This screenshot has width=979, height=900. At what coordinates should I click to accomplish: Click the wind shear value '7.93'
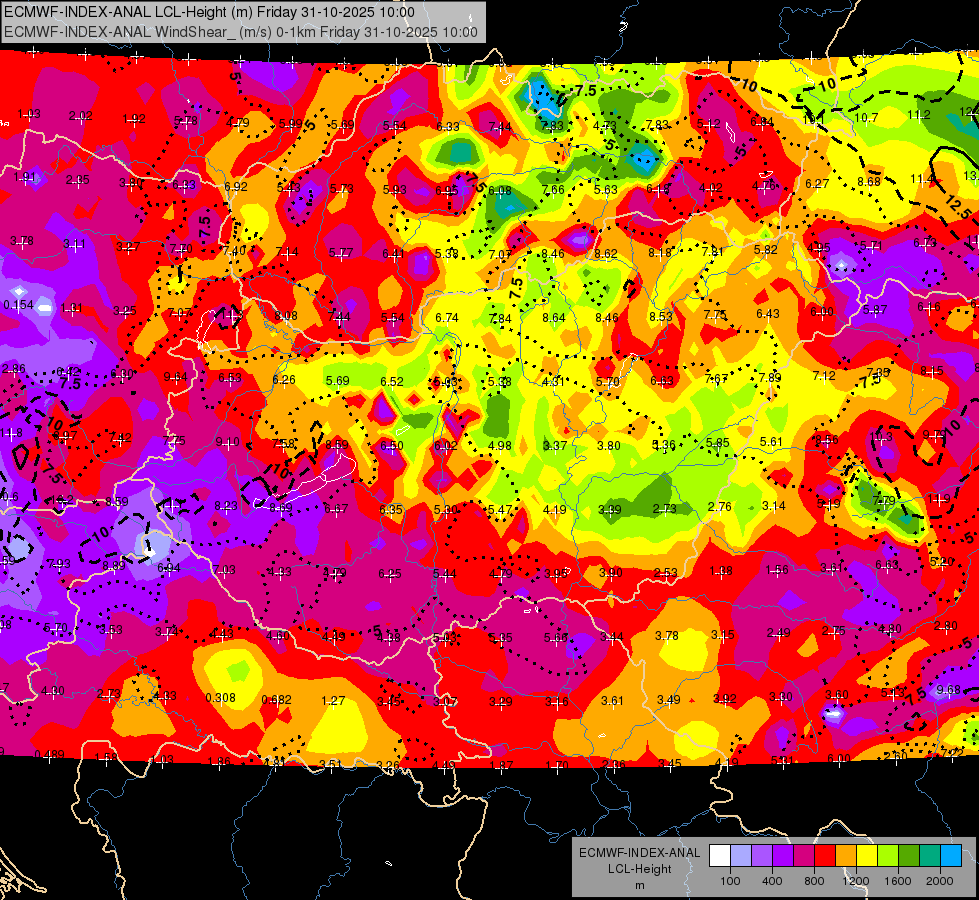(59, 564)
